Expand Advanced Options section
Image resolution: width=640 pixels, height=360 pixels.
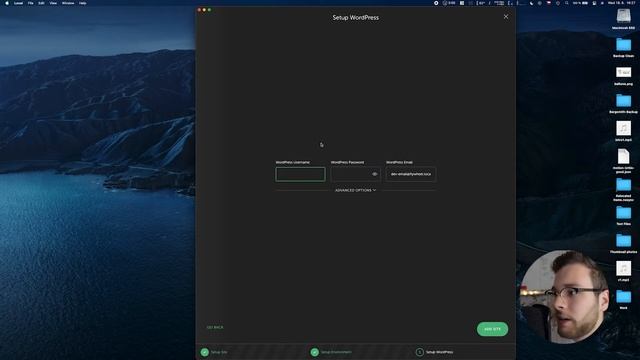tap(356, 190)
